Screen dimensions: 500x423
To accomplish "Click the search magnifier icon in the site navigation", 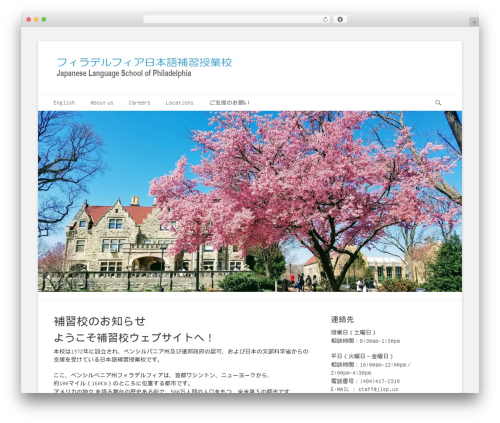I will 438,103.
